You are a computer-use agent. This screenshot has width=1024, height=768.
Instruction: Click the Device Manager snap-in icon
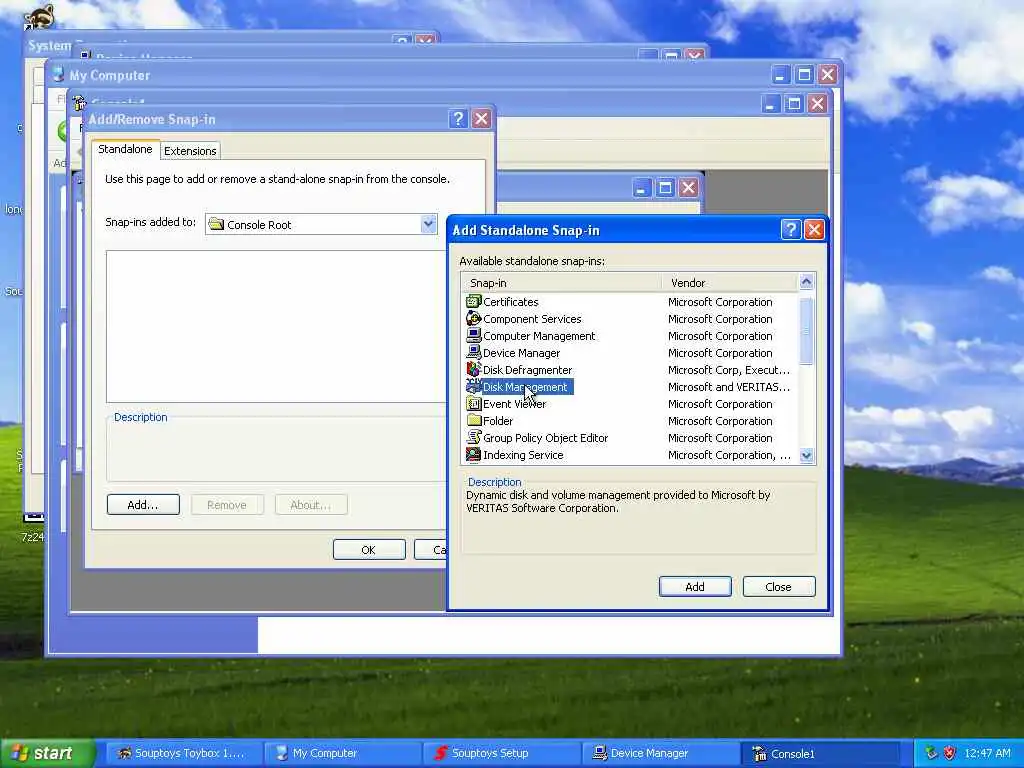(x=473, y=353)
